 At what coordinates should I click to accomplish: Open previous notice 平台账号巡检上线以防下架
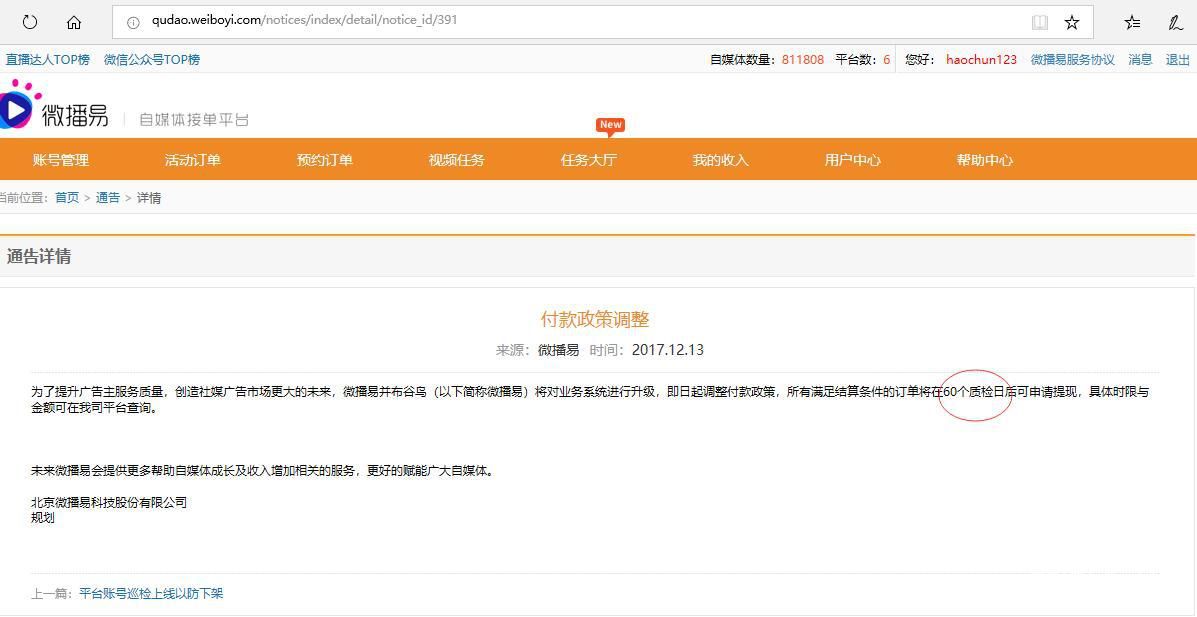click(x=151, y=594)
